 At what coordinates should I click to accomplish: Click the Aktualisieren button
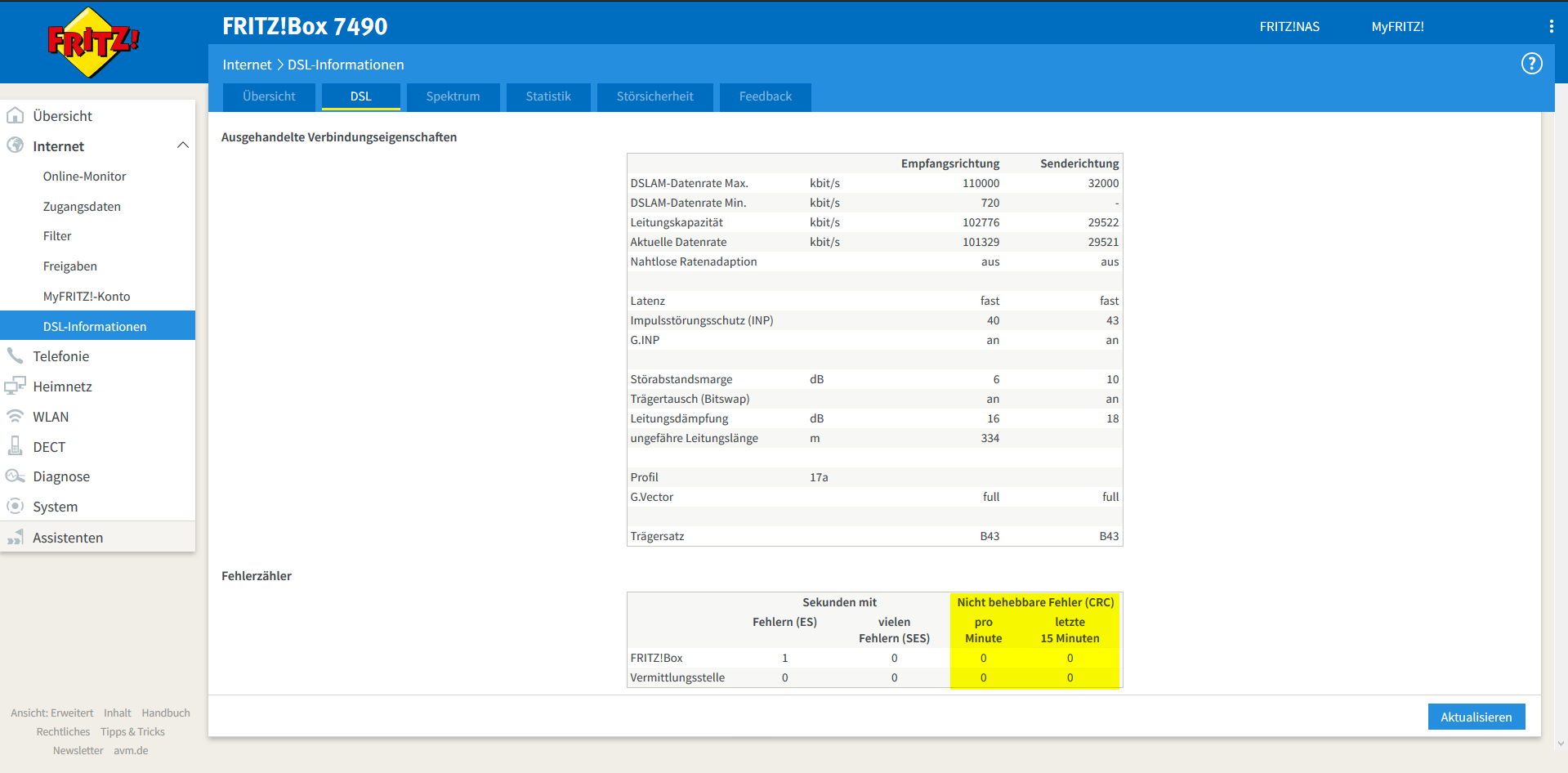(x=1476, y=717)
